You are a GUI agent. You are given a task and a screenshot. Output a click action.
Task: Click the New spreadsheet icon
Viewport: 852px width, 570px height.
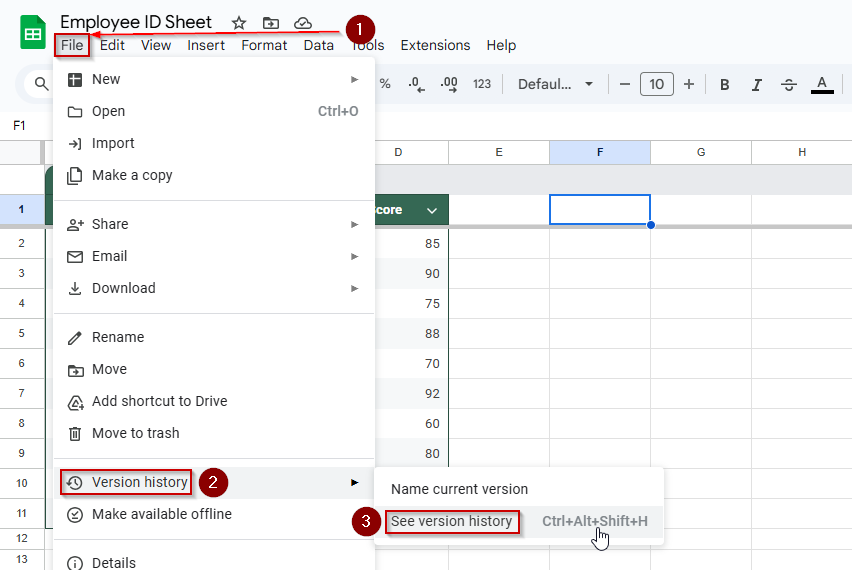click(x=75, y=80)
